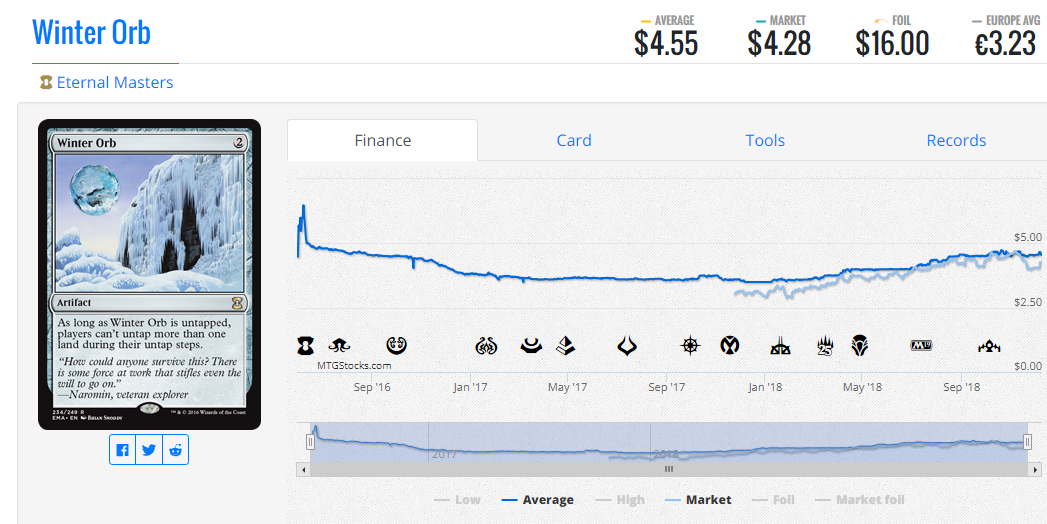Click the Rivals of Ixalan set icon

780,346
